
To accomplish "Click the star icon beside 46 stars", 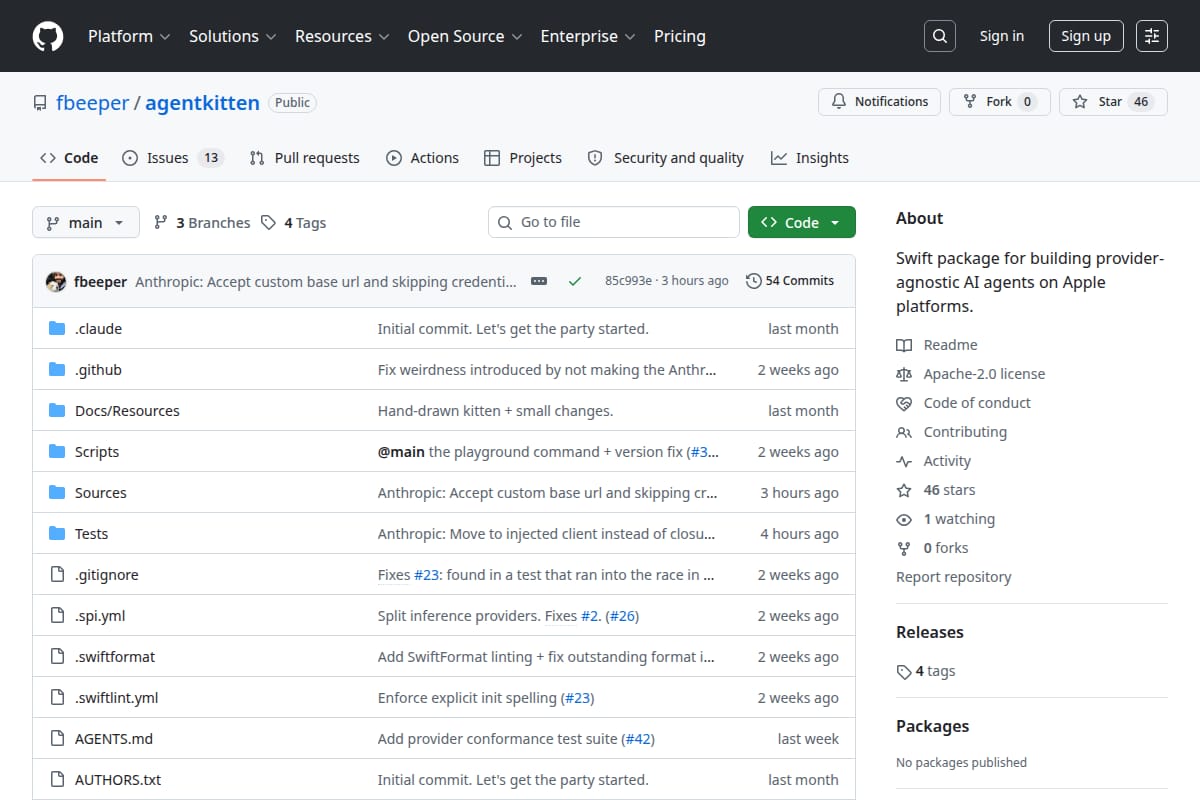I will pyautogui.click(x=904, y=490).
